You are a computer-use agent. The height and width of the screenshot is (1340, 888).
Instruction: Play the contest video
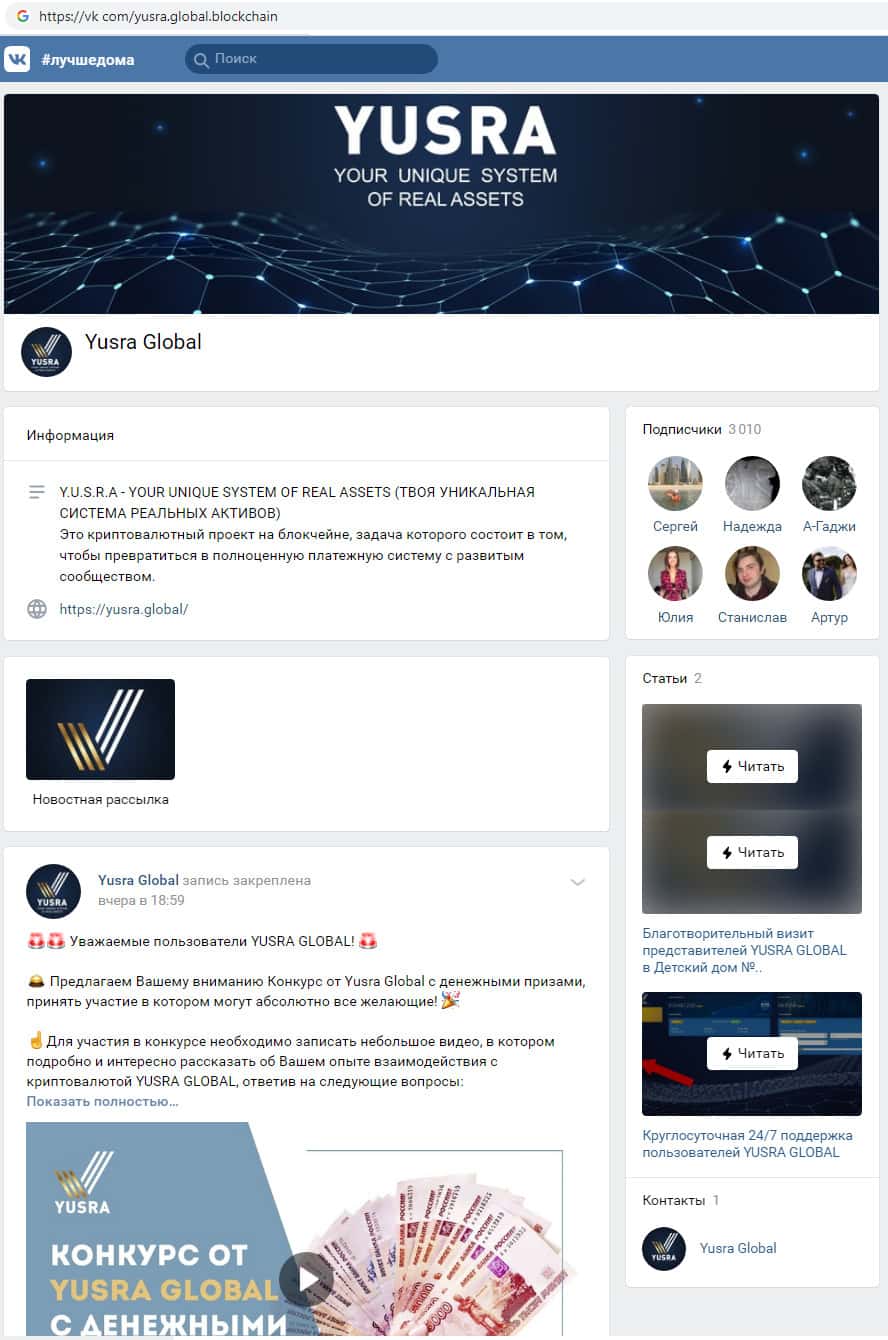[306, 1279]
